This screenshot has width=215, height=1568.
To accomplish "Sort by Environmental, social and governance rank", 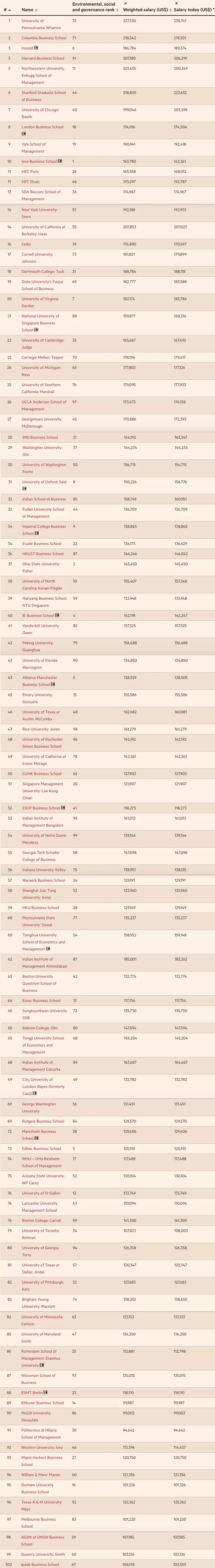I will (x=117, y=11).
